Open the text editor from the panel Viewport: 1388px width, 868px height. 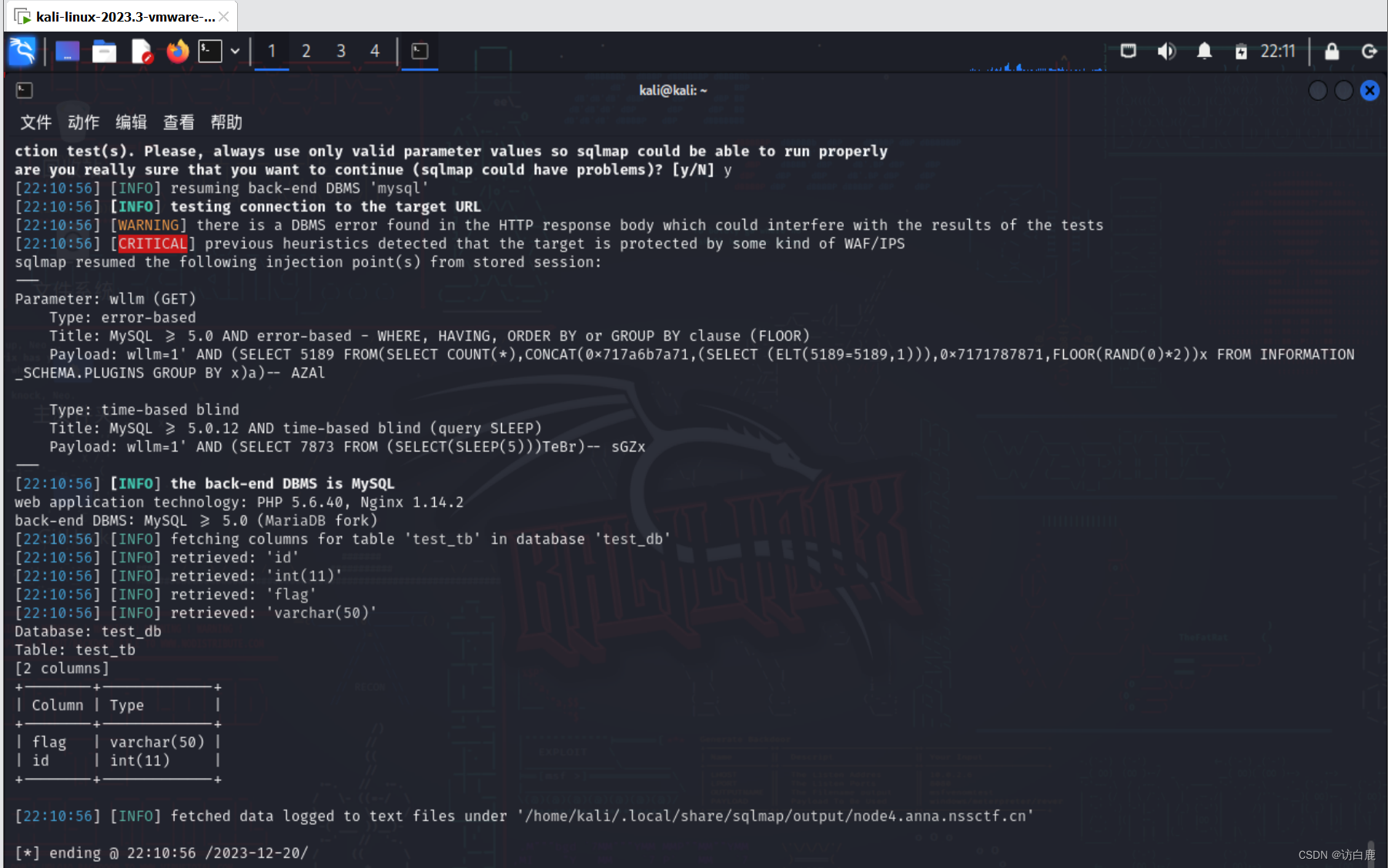click(141, 52)
